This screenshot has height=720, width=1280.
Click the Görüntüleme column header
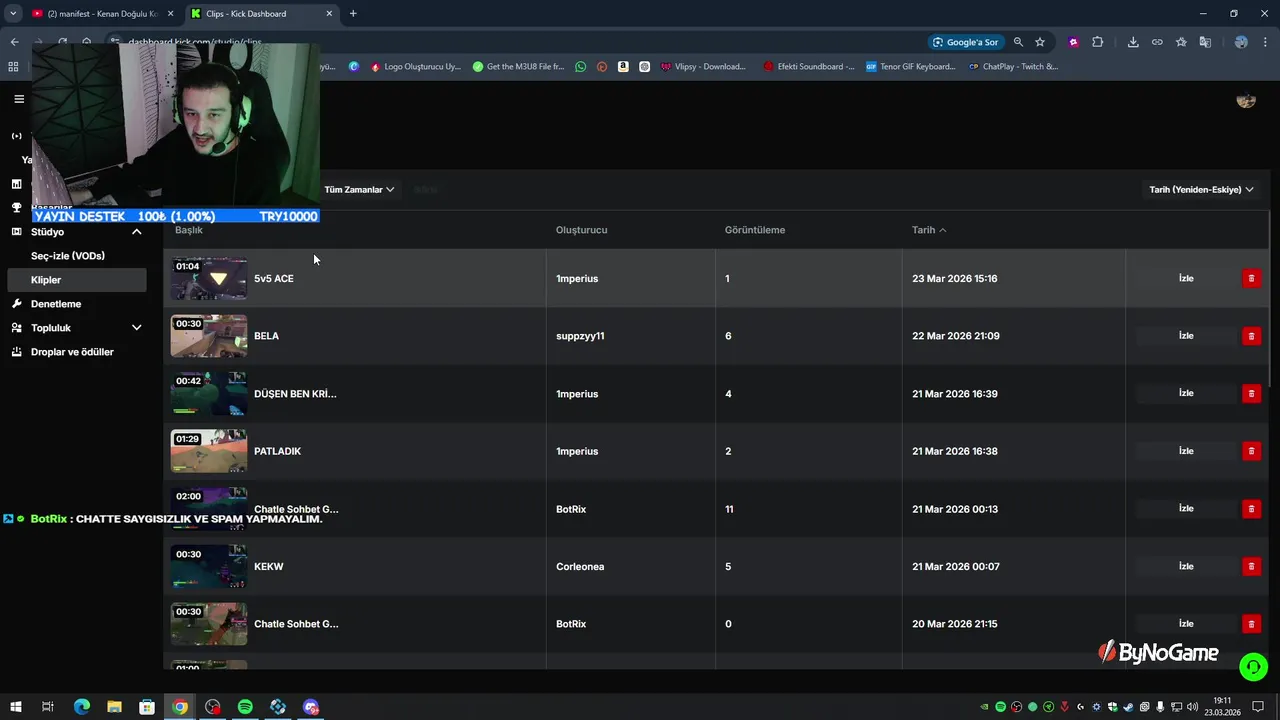pyautogui.click(x=755, y=230)
